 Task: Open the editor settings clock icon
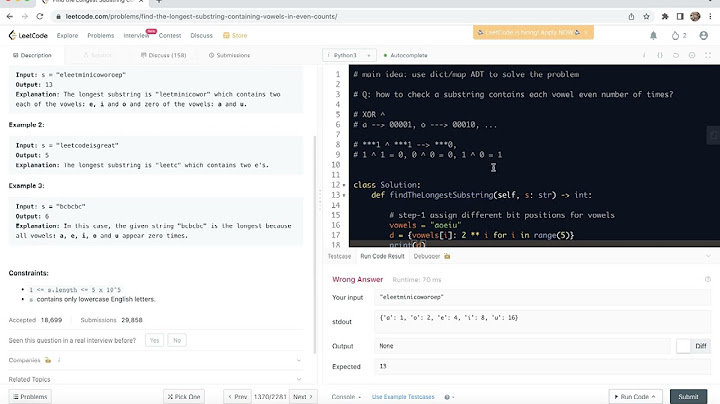(692, 55)
